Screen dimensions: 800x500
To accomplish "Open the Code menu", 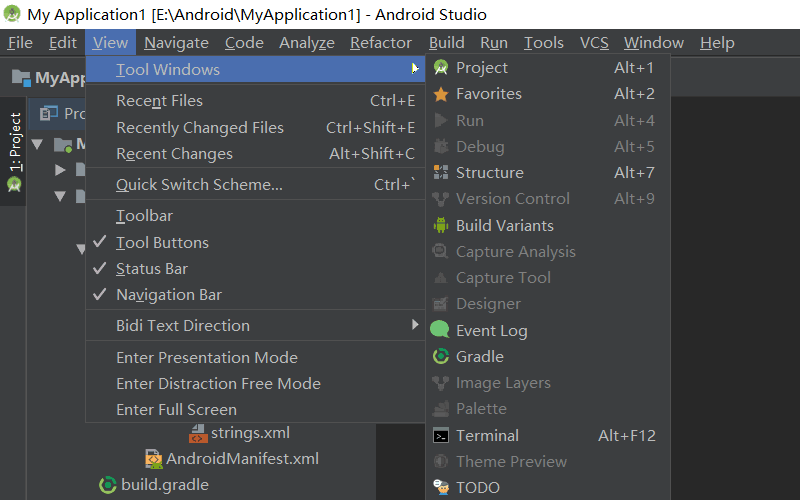I will tap(244, 42).
